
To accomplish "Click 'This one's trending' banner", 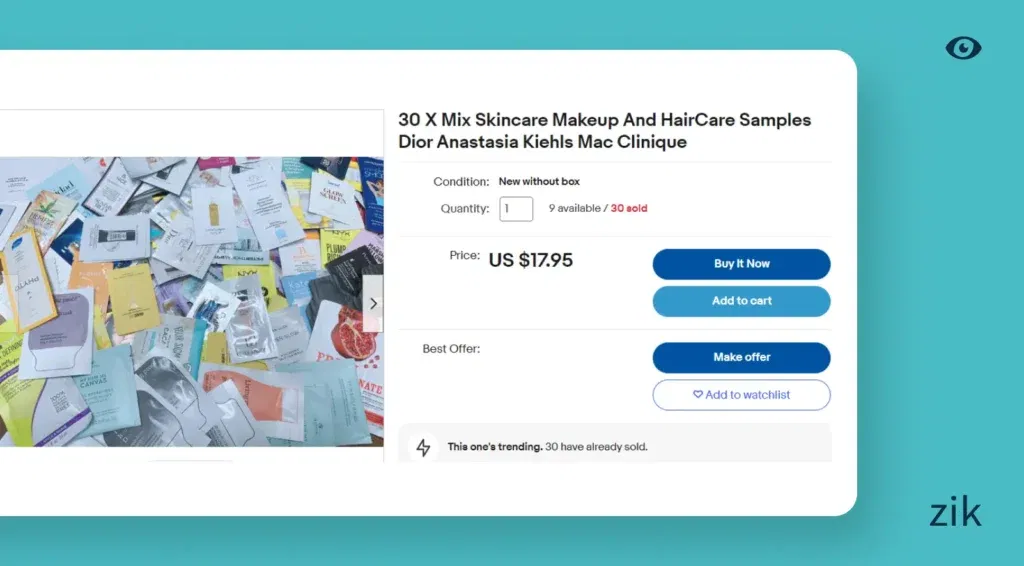I will (614, 446).
